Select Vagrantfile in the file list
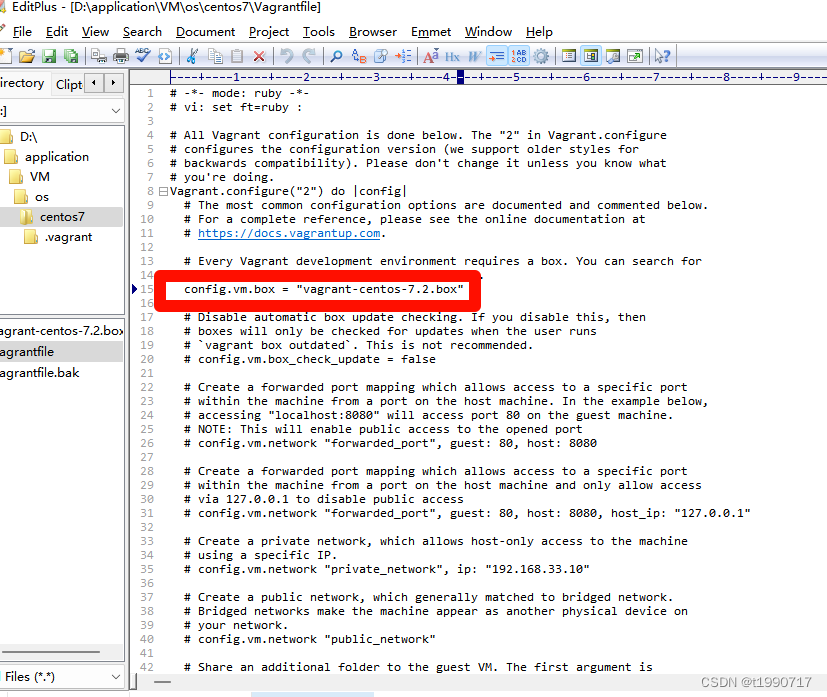The image size is (827, 697). (x=61, y=352)
